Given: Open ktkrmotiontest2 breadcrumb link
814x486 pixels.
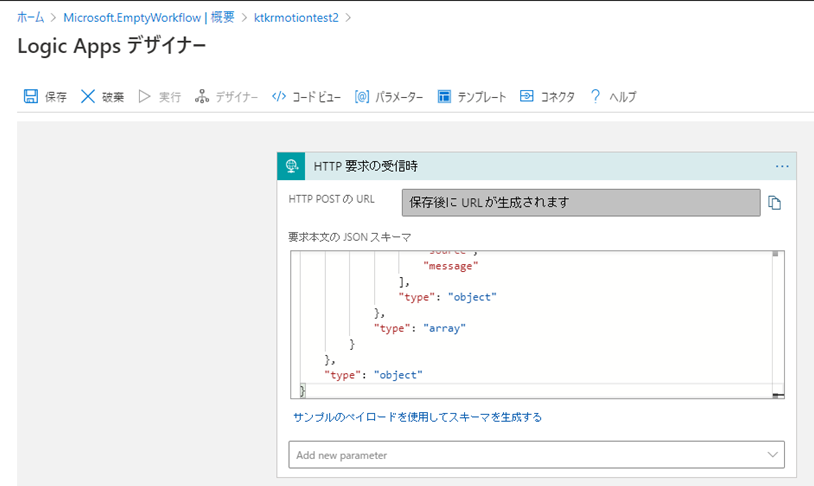Looking at the screenshot, I should [296, 18].
